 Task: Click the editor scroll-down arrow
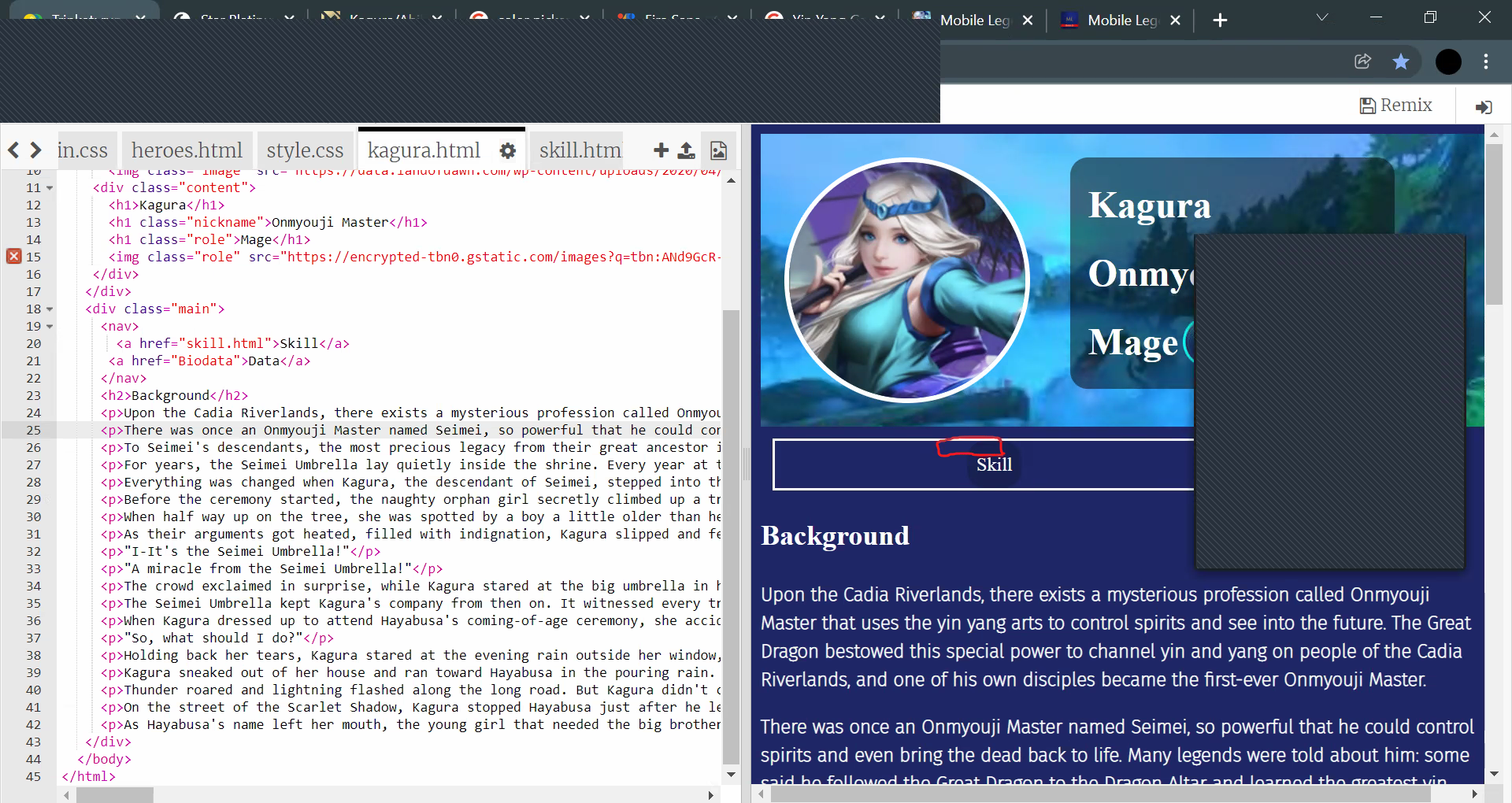coord(731,775)
